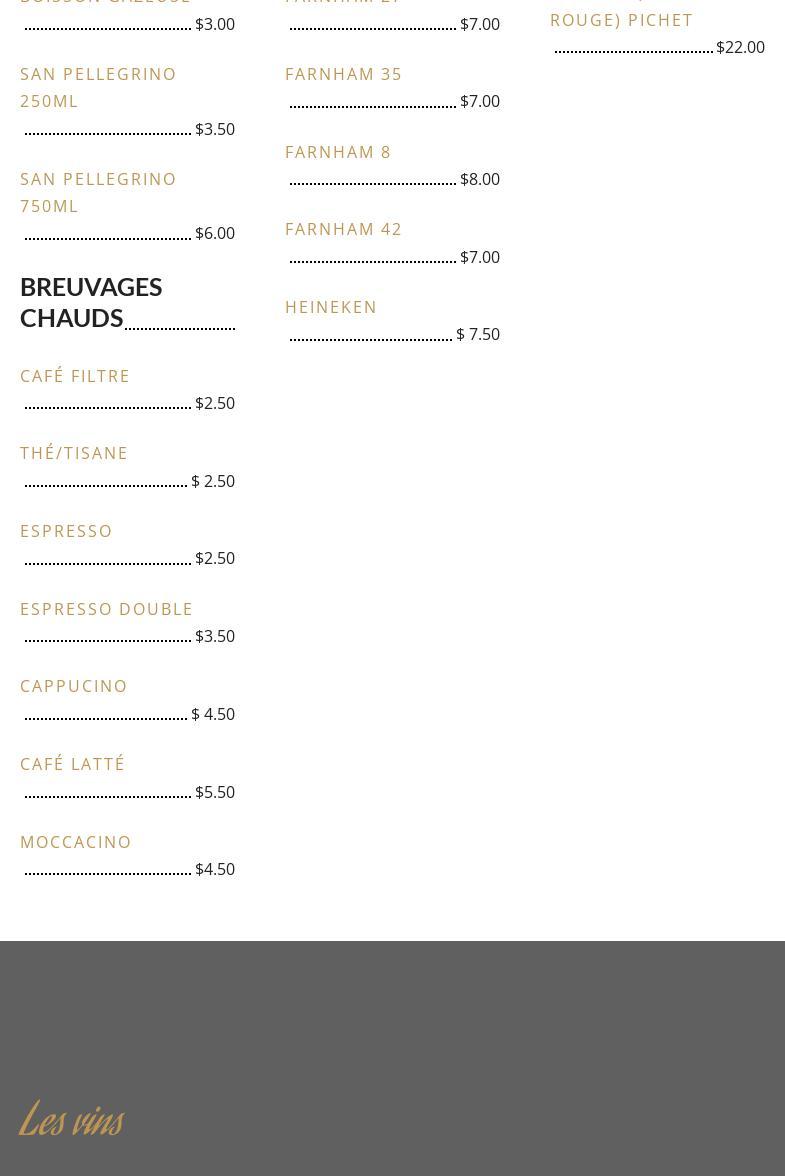The image size is (785, 1176).
Task: Click the Rouge) Pichet wine title
Action: (621, 20)
